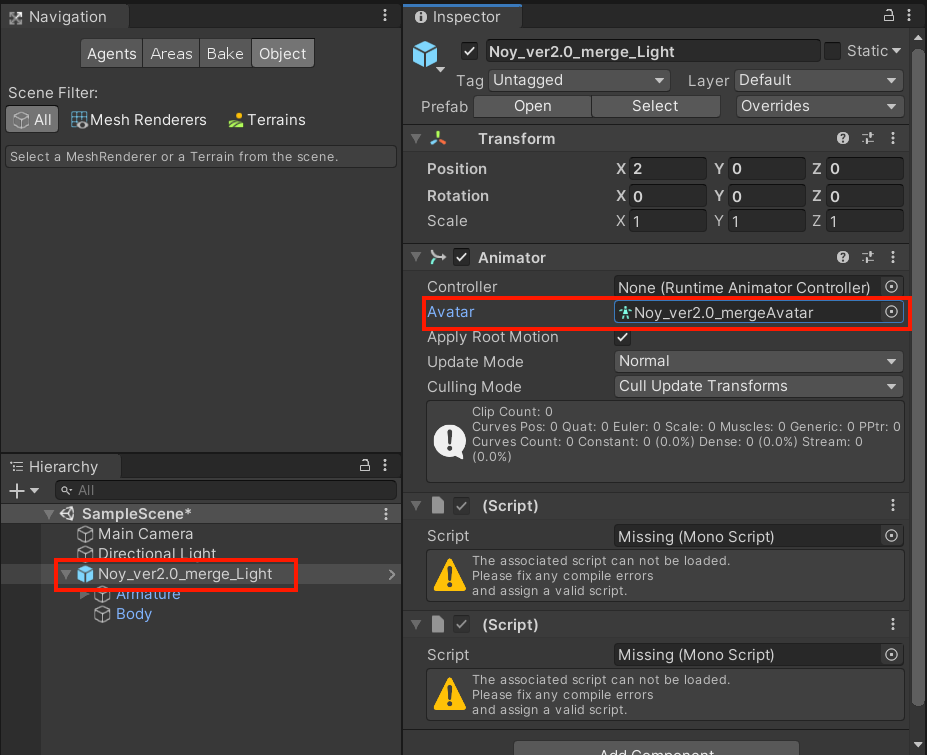Click the prefab Select button
This screenshot has width=927, height=755.
pos(655,106)
